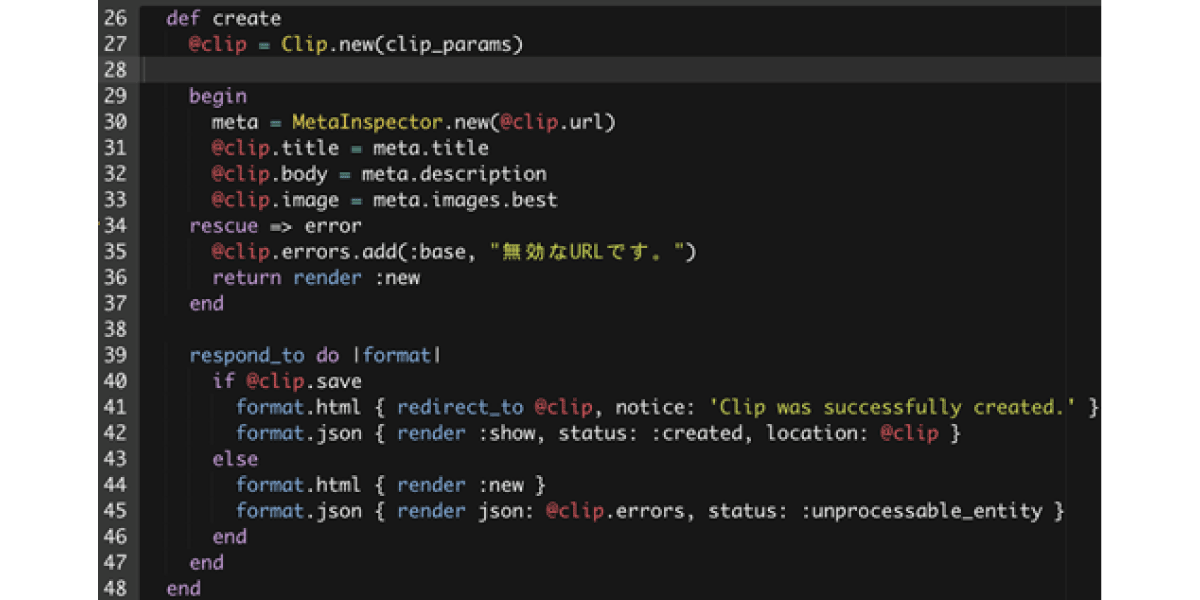Click "meta.description" on line 32
The image size is (1200, 600).
pyautogui.click(x=454, y=174)
